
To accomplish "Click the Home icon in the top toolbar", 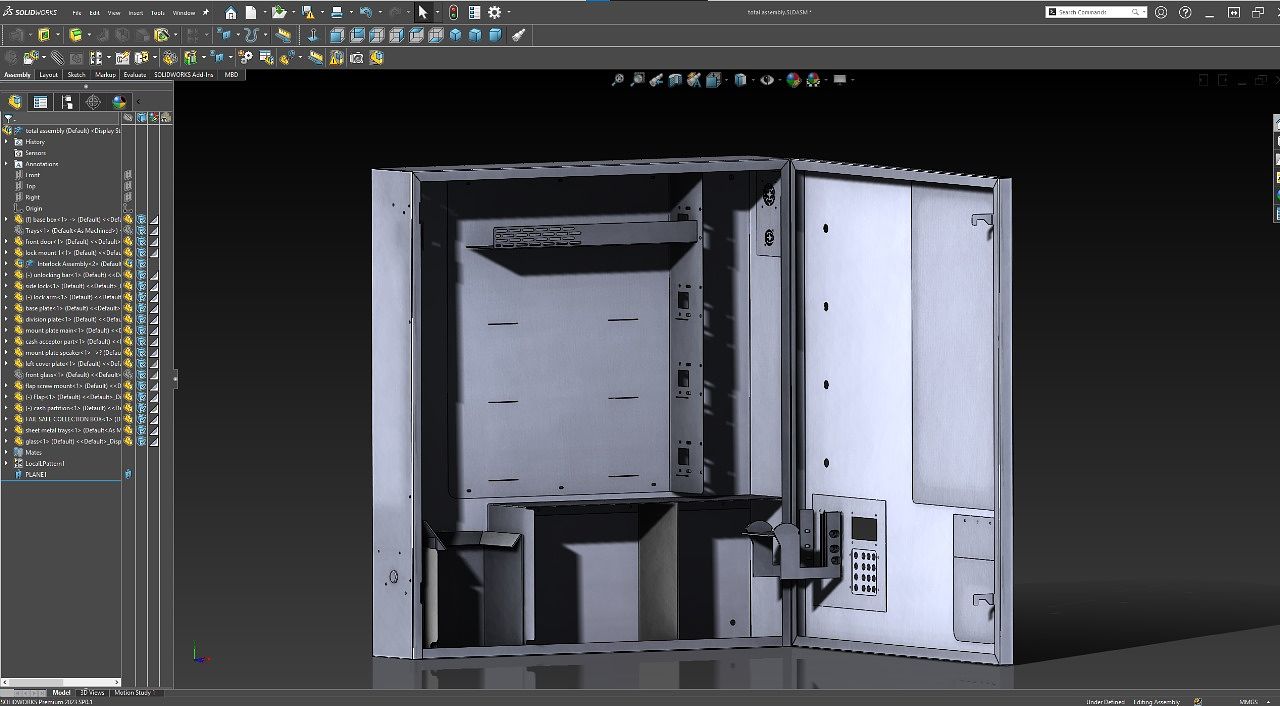I will click(x=231, y=13).
